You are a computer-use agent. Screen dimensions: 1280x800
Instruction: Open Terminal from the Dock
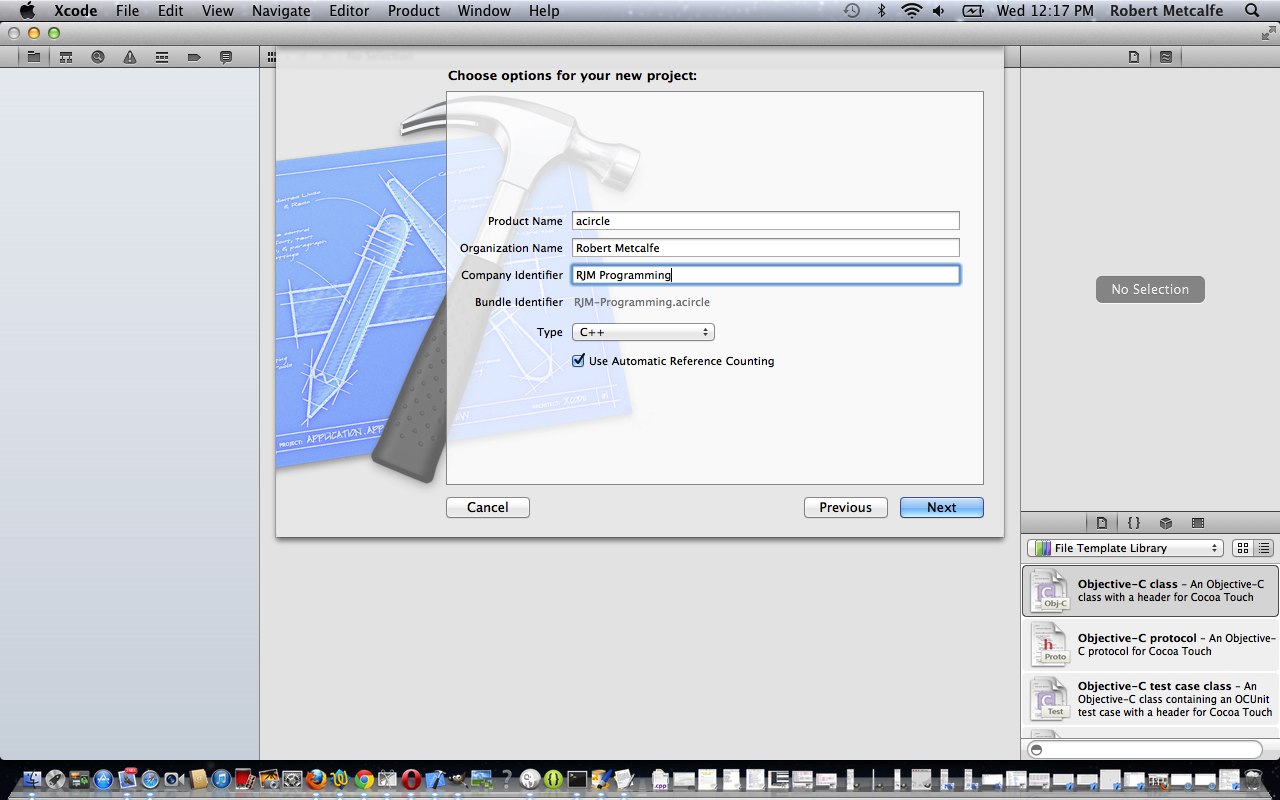tap(577, 779)
